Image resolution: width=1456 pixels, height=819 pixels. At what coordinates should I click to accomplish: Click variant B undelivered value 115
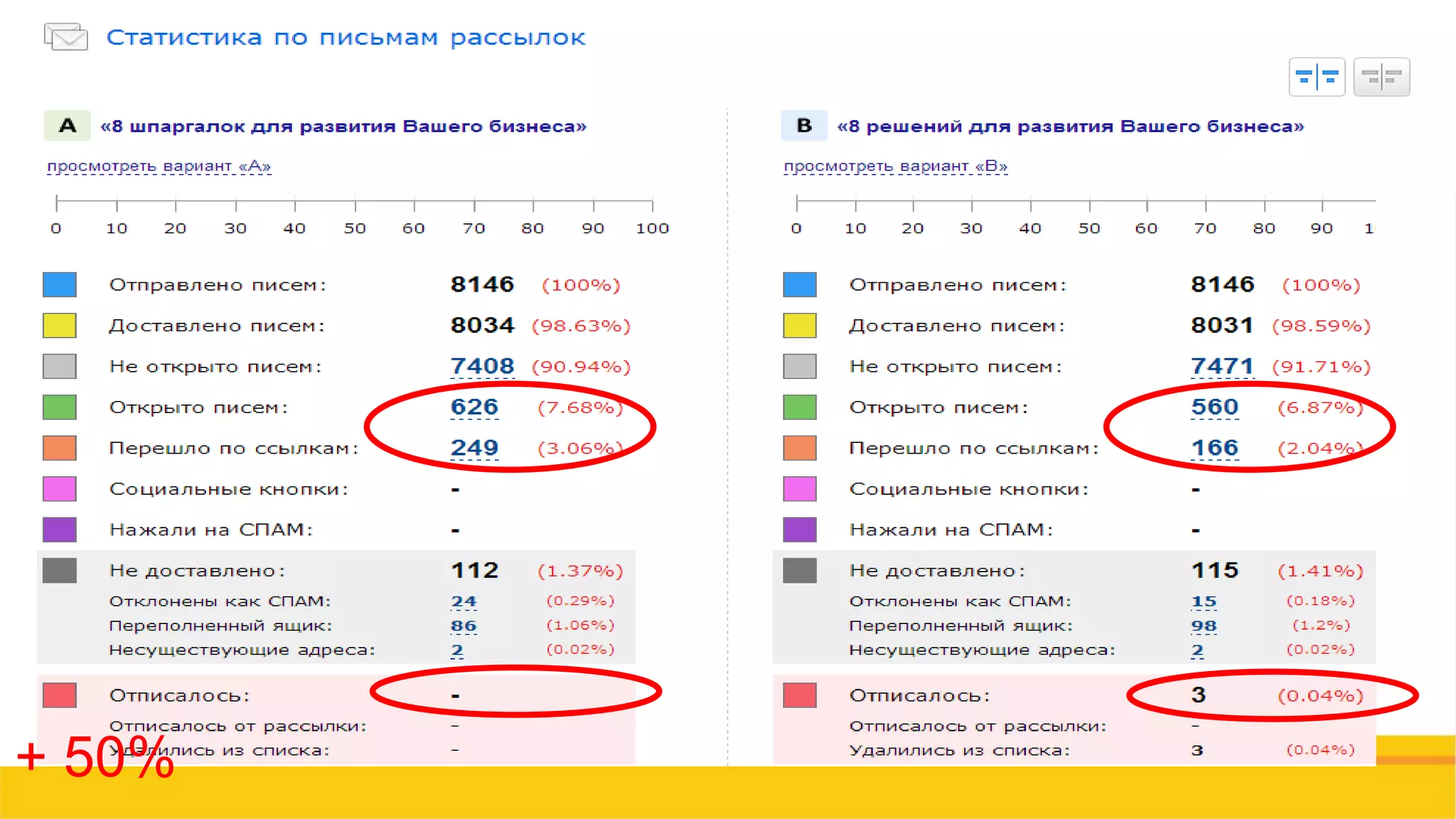1215,570
